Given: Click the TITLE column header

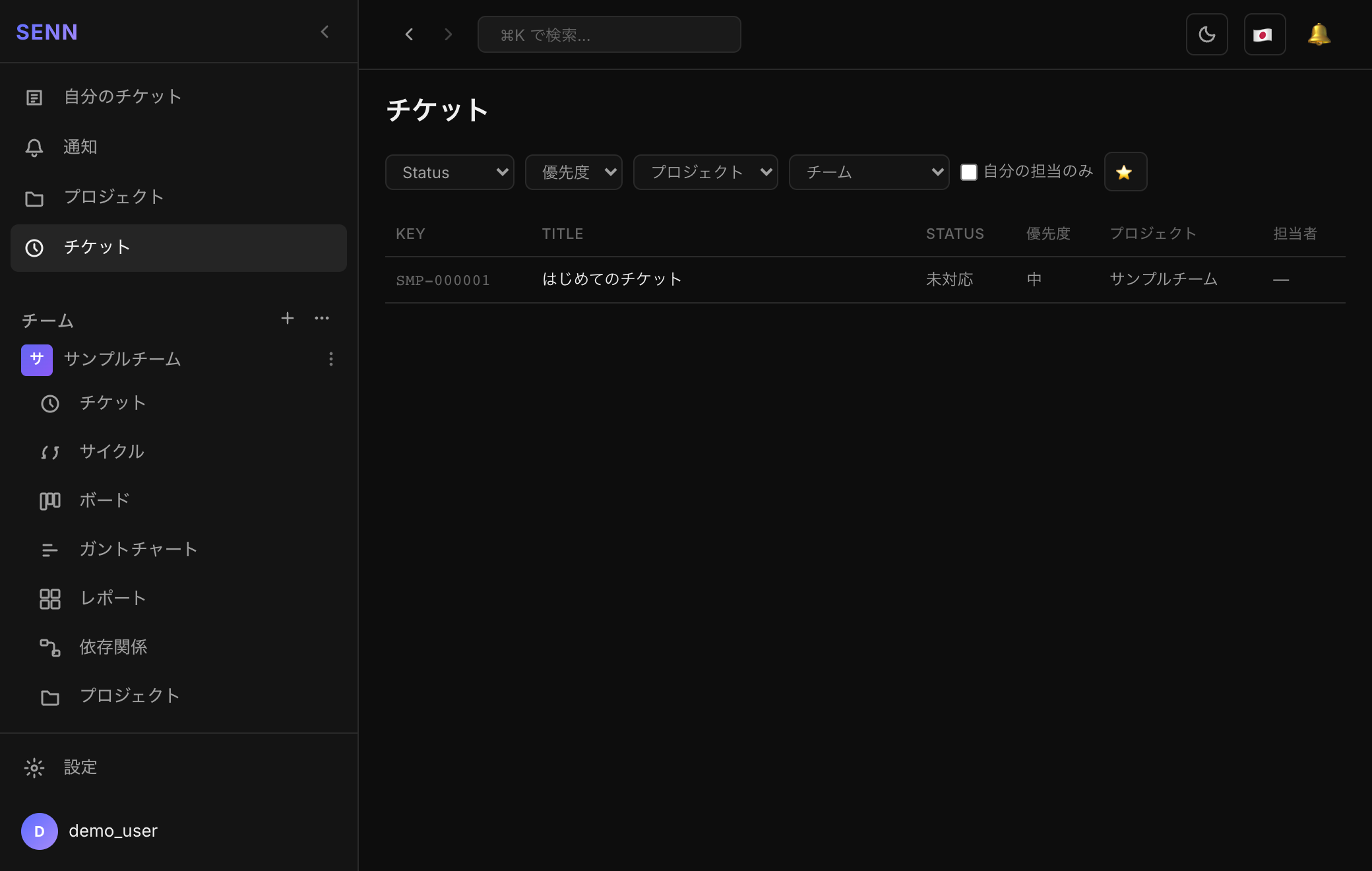Looking at the screenshot, I should [x=563, y=234].
